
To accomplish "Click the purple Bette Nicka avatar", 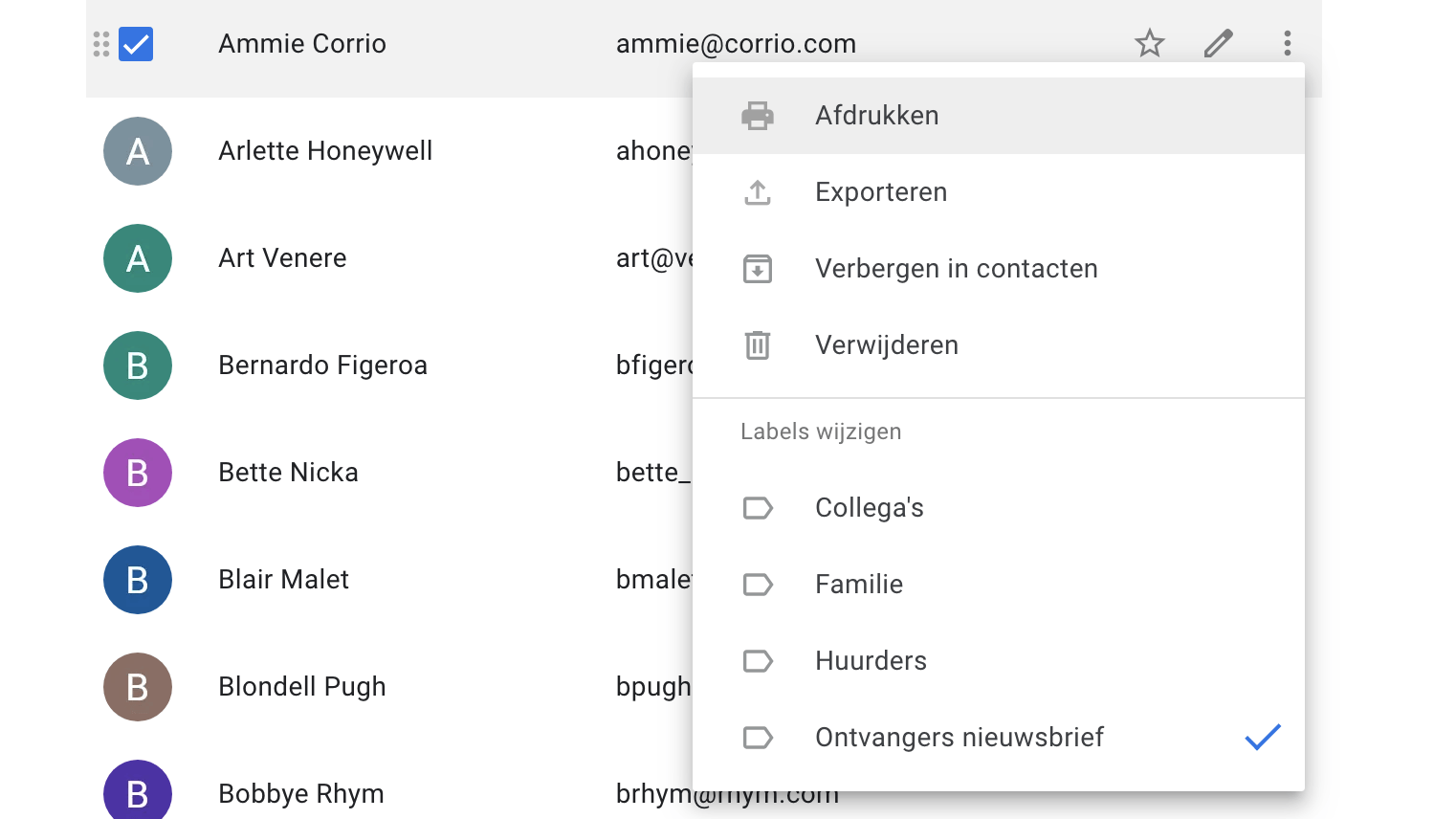I will (x=138, y=473).
